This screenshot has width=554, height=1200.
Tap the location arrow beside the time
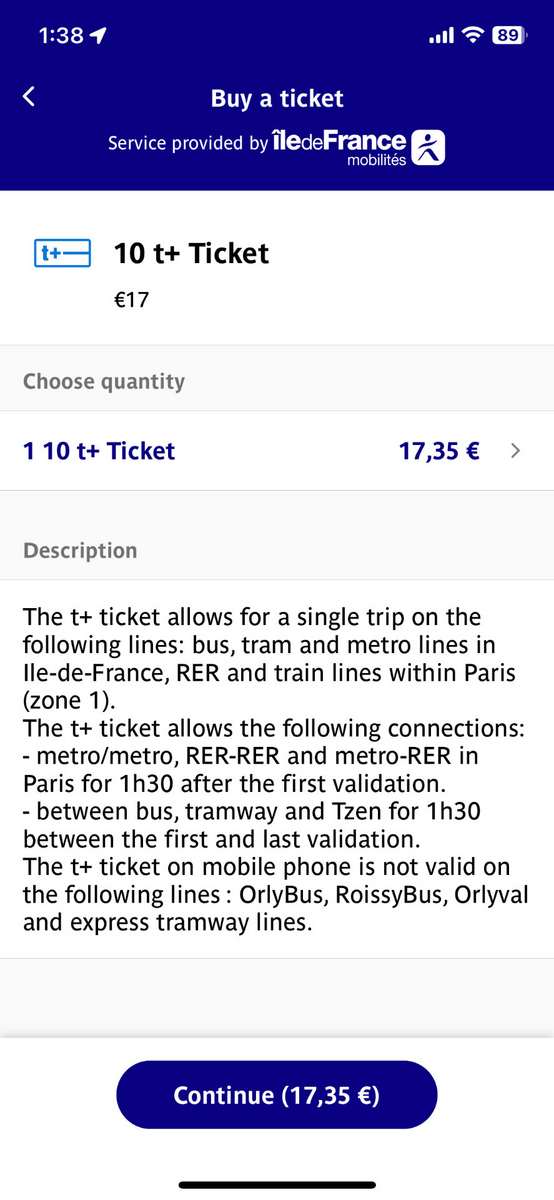click(x=98, y=36)
